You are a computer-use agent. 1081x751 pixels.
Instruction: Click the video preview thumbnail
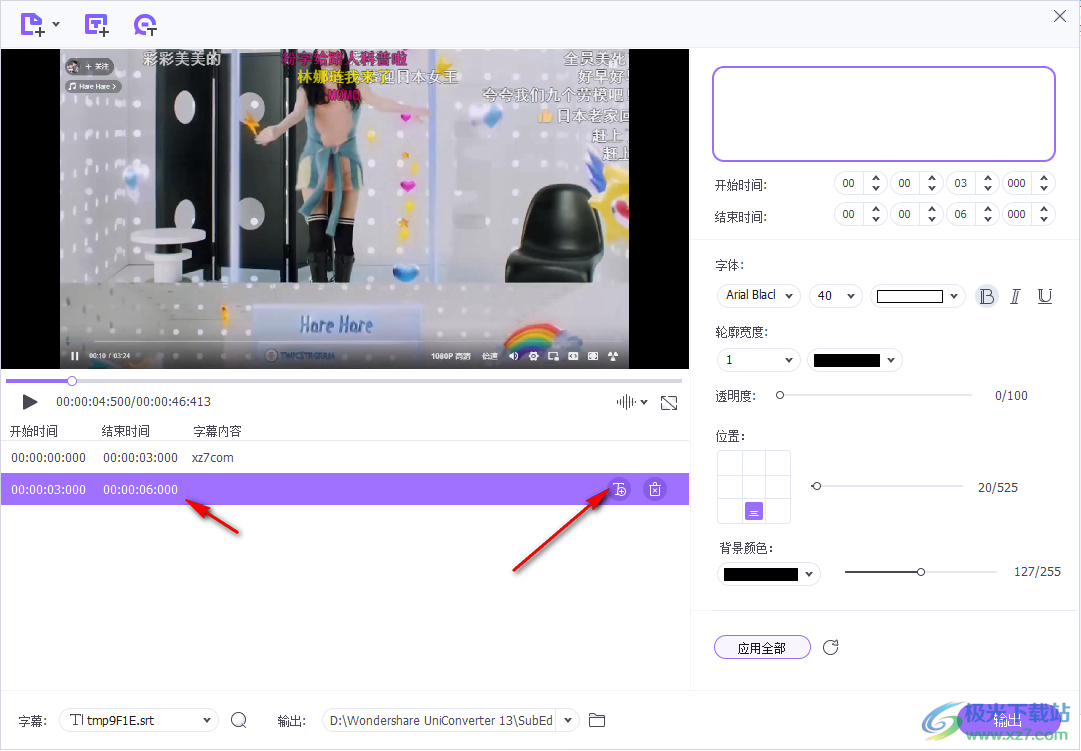tap(345, 208)
